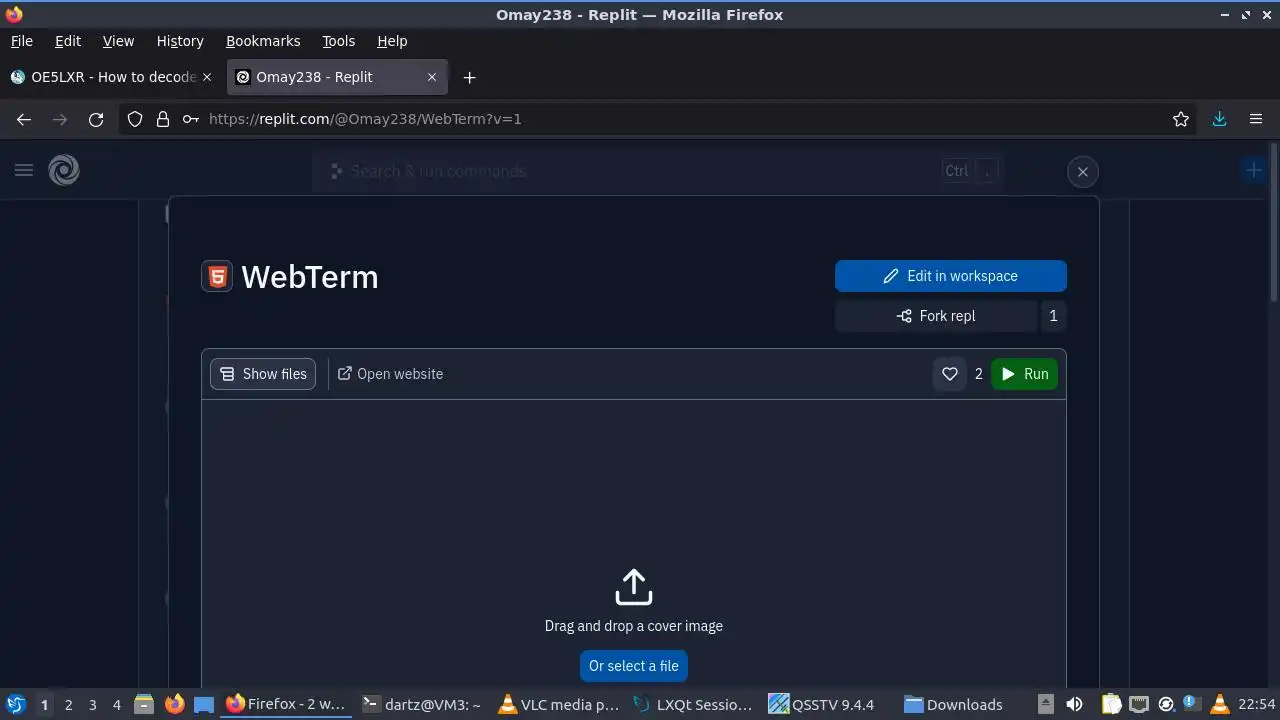Click the removable media eject tray icon
This screenshot has width=1280, height=720.
(1045, 704)
